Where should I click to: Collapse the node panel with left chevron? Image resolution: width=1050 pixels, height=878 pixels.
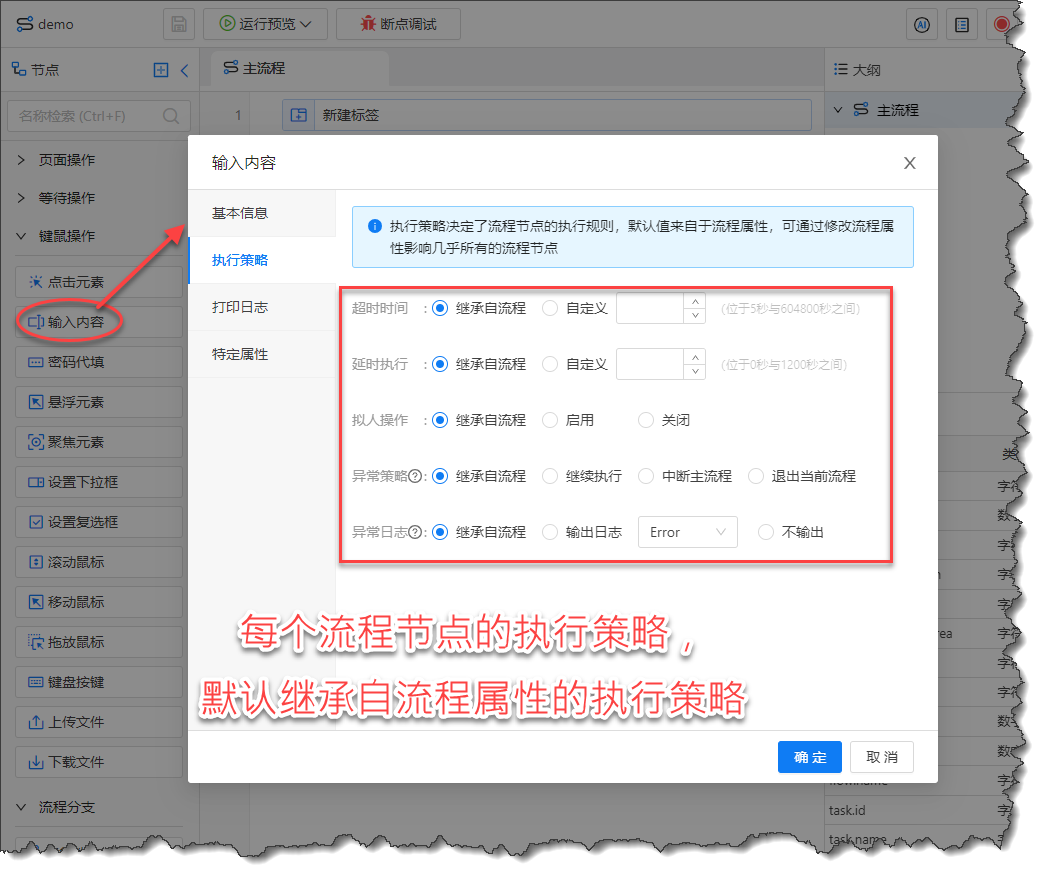pos(184,70)
